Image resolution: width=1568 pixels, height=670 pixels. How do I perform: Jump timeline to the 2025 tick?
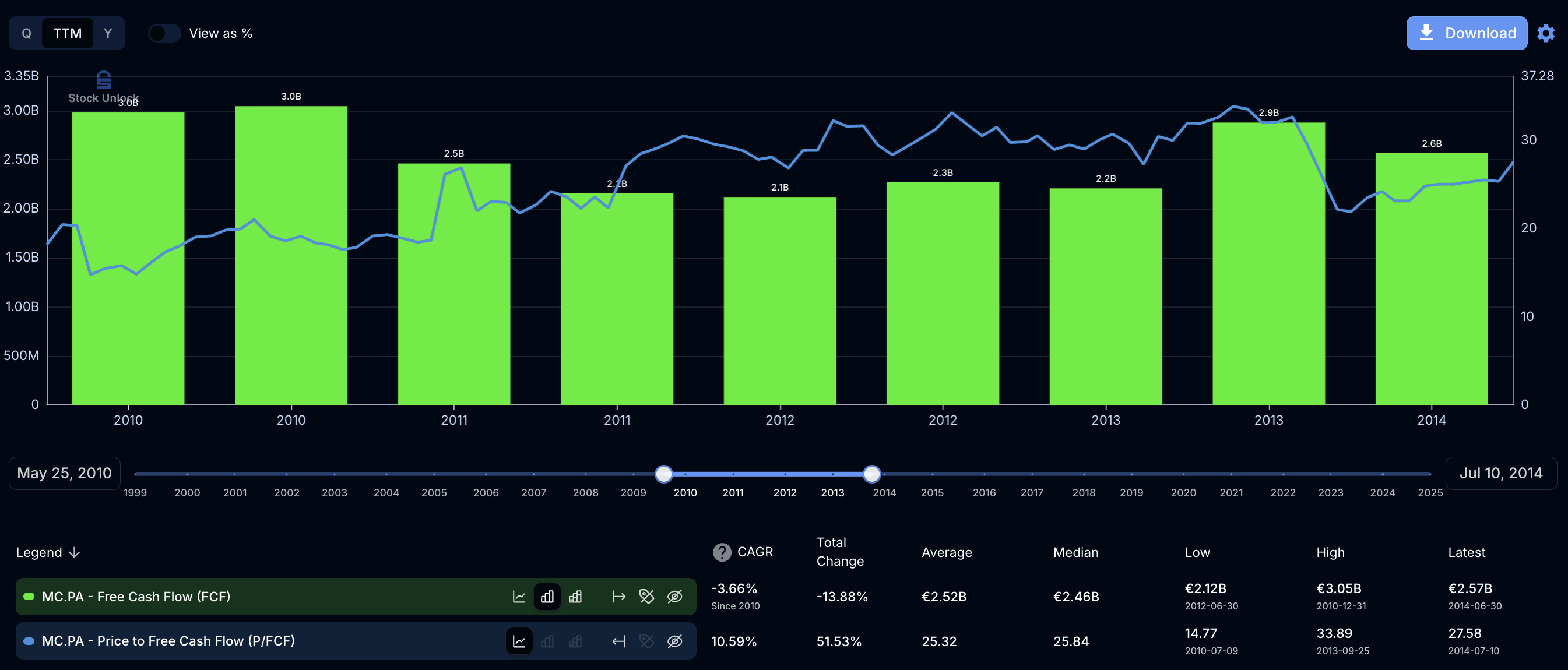[x=1430, y=492]
